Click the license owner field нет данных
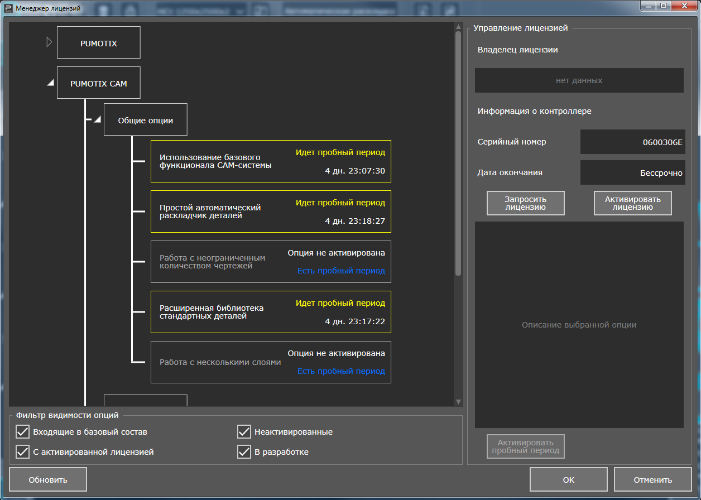The image size is (701, 500). point(579,81)
